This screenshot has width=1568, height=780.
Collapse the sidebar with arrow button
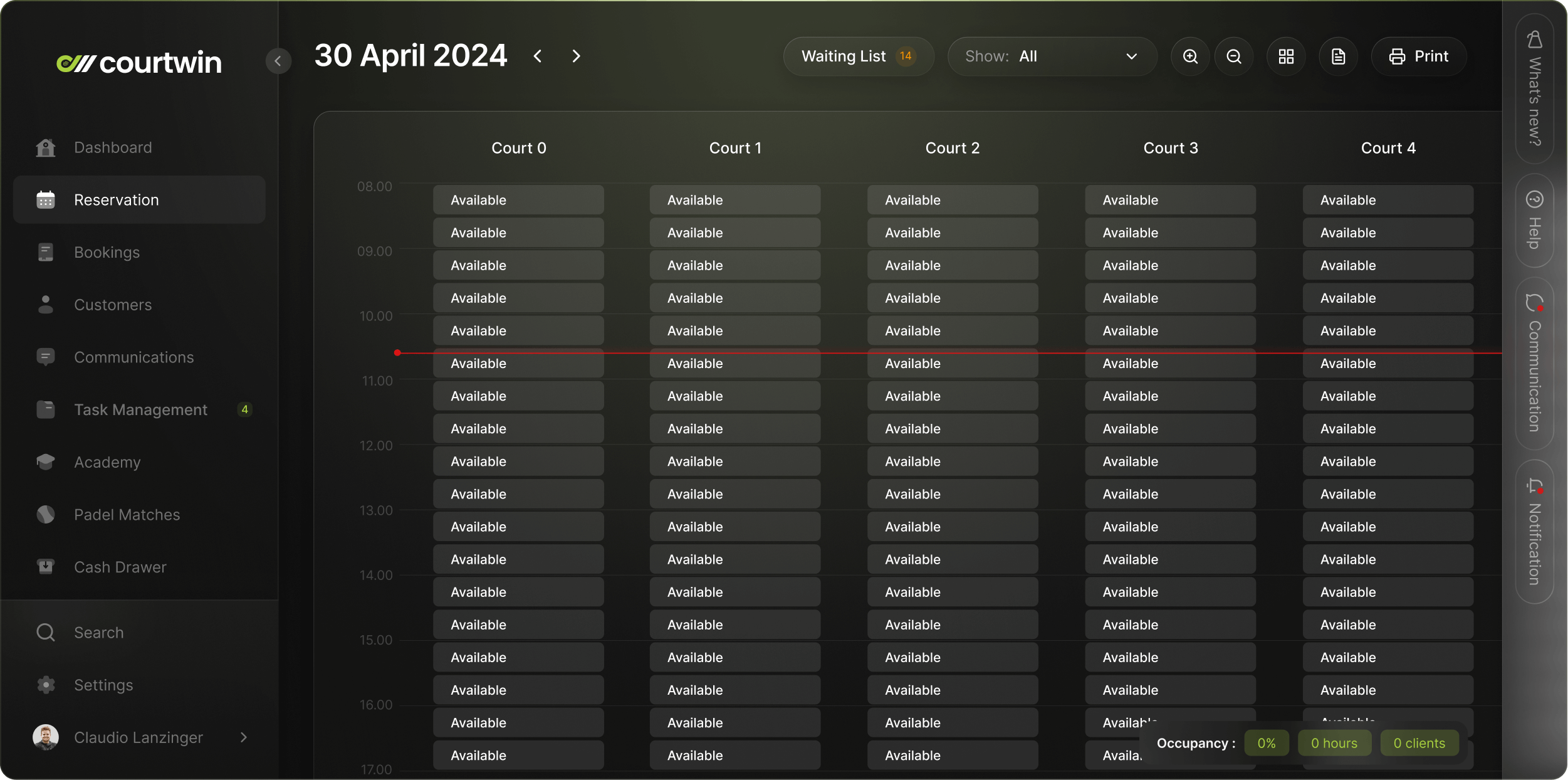pyautogui.click(x=278, y=61)
